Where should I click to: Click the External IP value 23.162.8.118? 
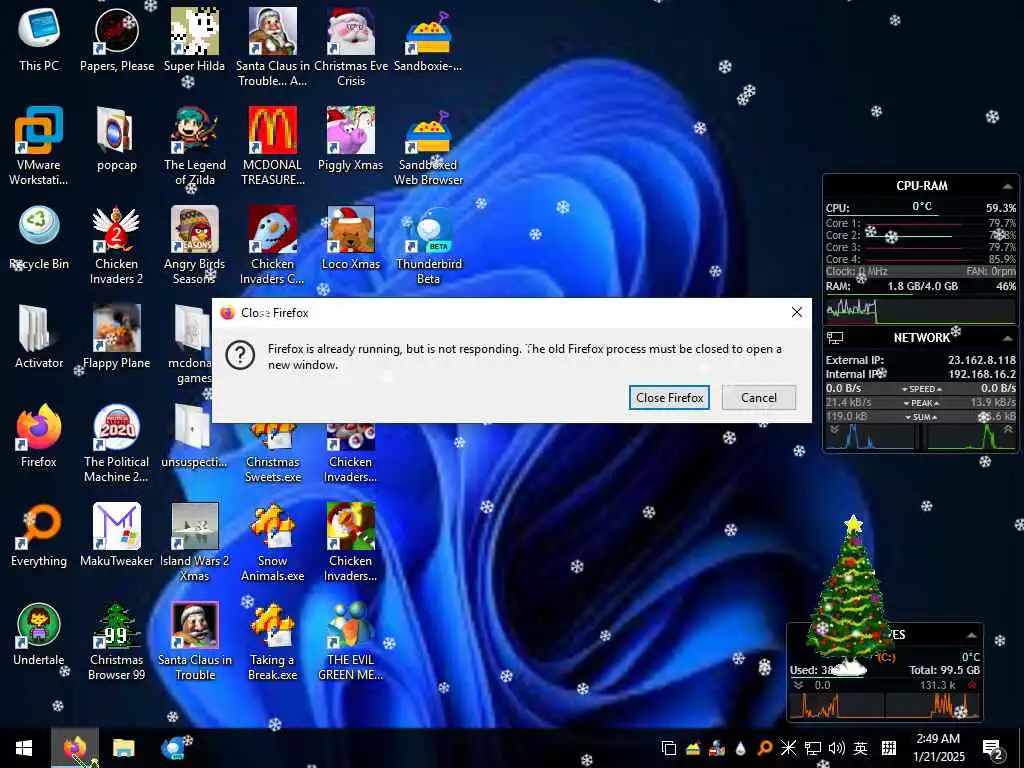[982, 360]
